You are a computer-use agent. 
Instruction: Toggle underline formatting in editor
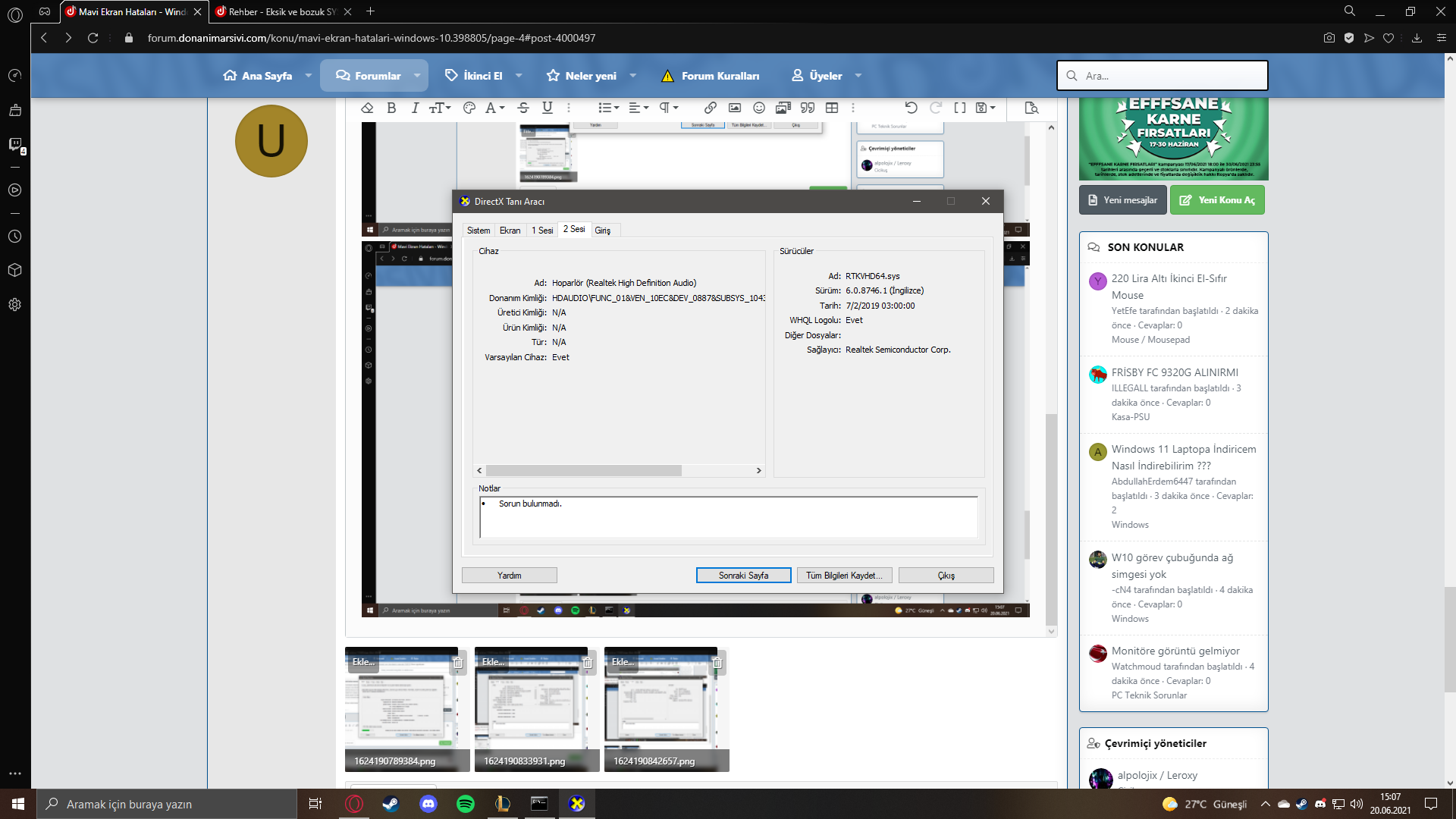547,108
